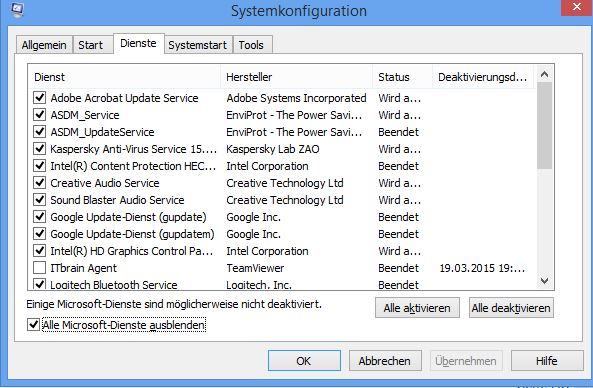Click the scroll up arrow of services list
Screen dimensions: 593x388
click(x=545, y=74)
